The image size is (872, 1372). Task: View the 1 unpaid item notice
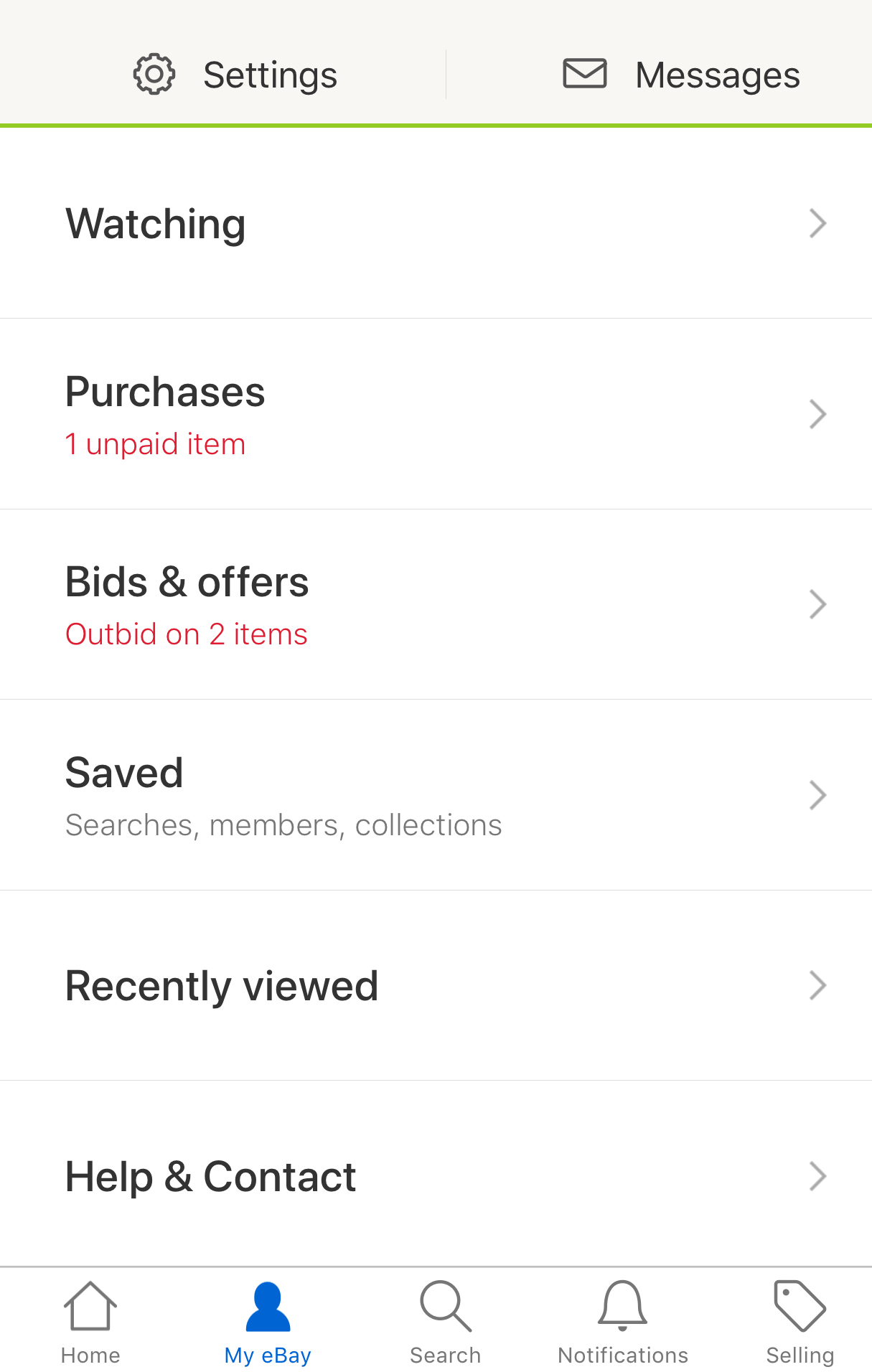point(156,444)
